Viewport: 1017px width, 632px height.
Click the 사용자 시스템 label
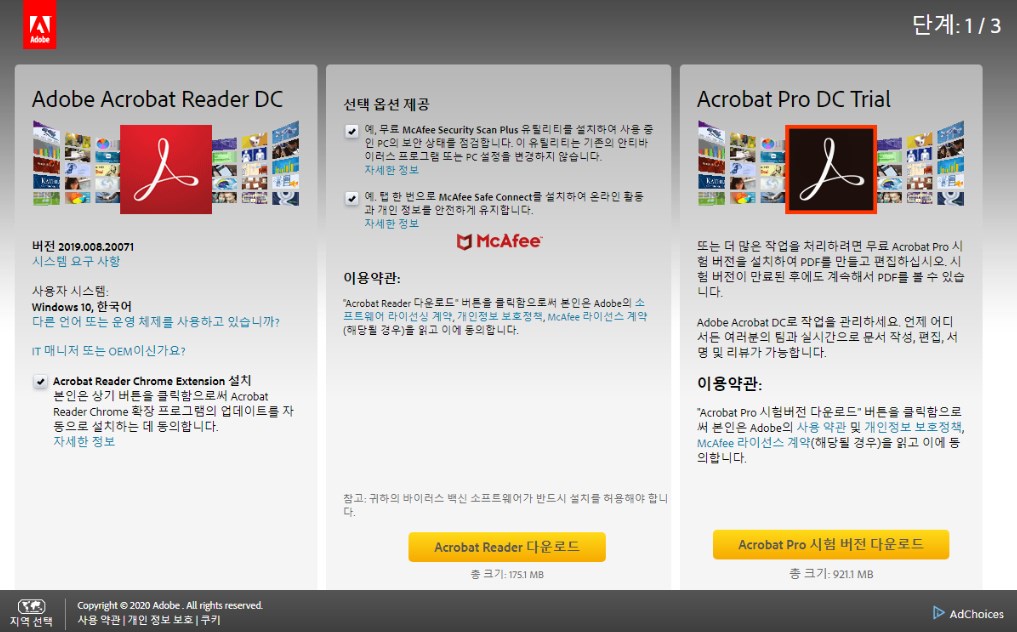(70, 291)
